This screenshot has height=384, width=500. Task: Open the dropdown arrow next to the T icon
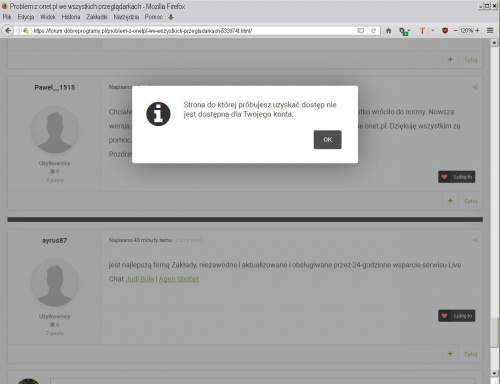coord(432,31)
